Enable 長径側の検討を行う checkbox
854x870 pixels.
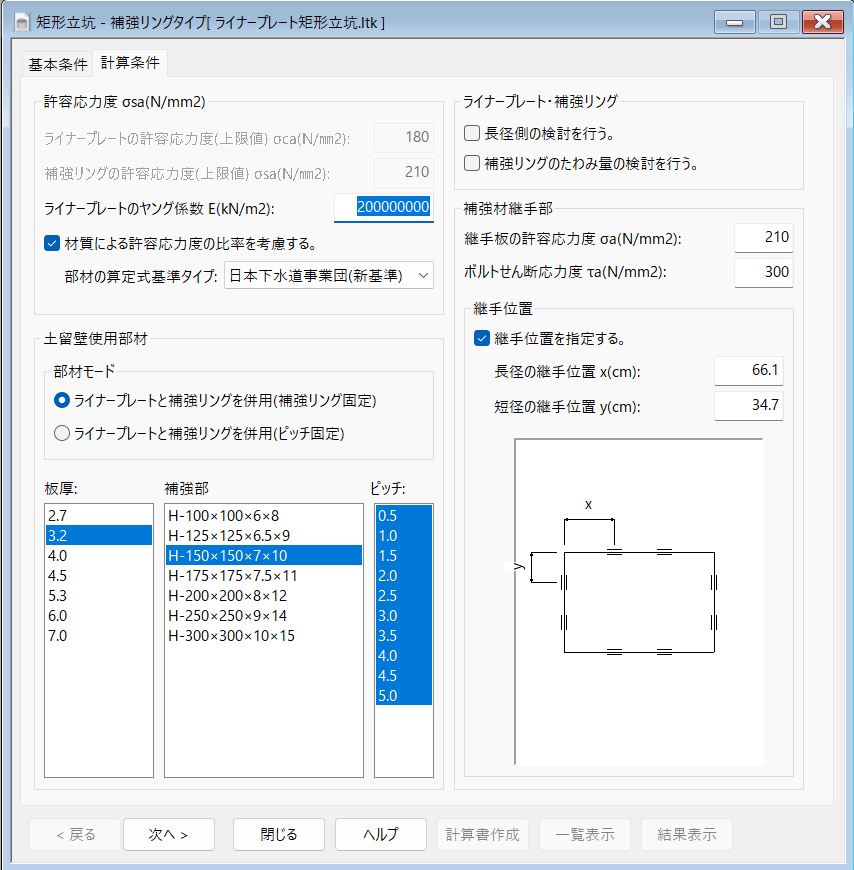tap(473, 133)
